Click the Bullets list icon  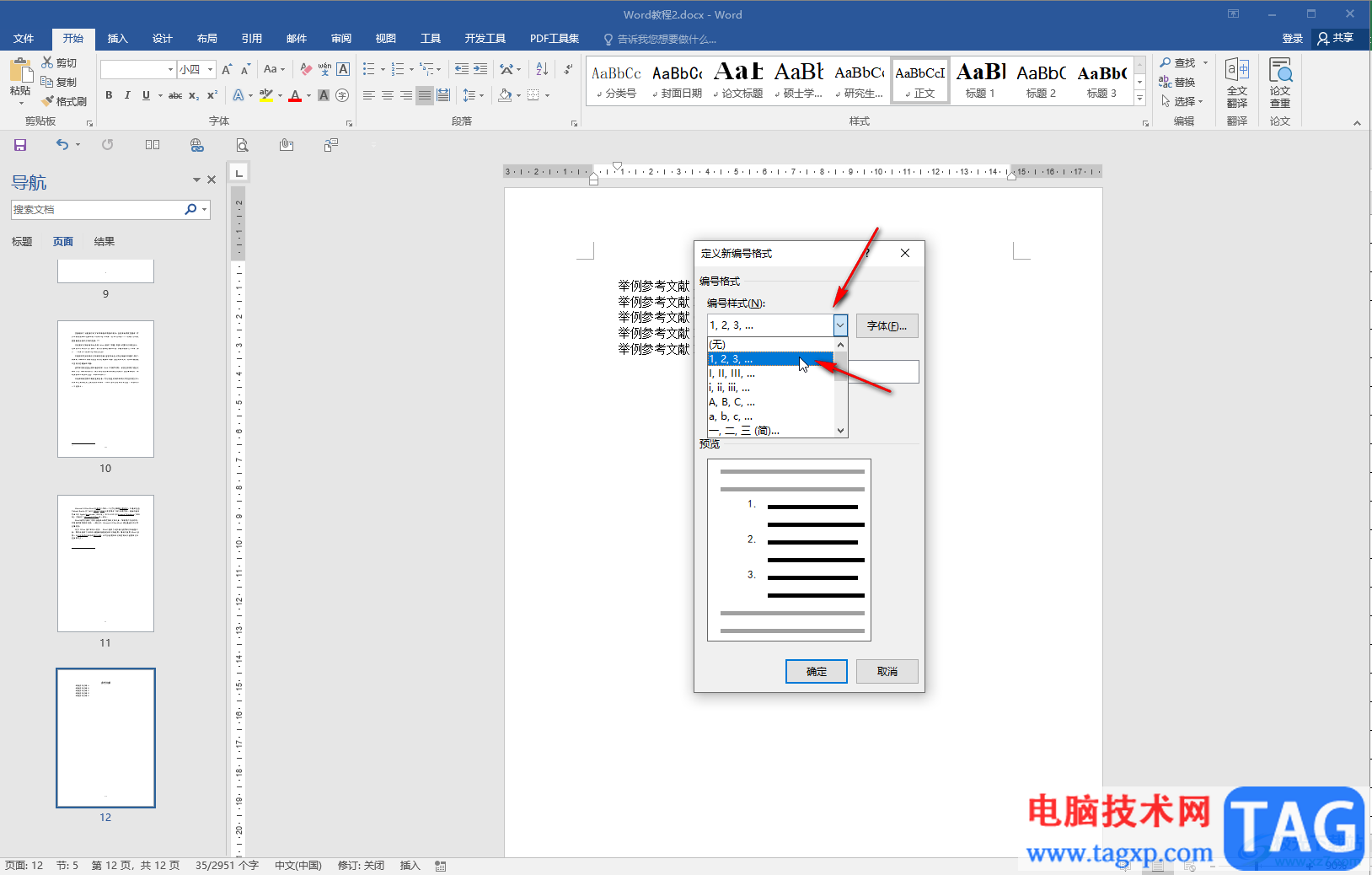369,69
